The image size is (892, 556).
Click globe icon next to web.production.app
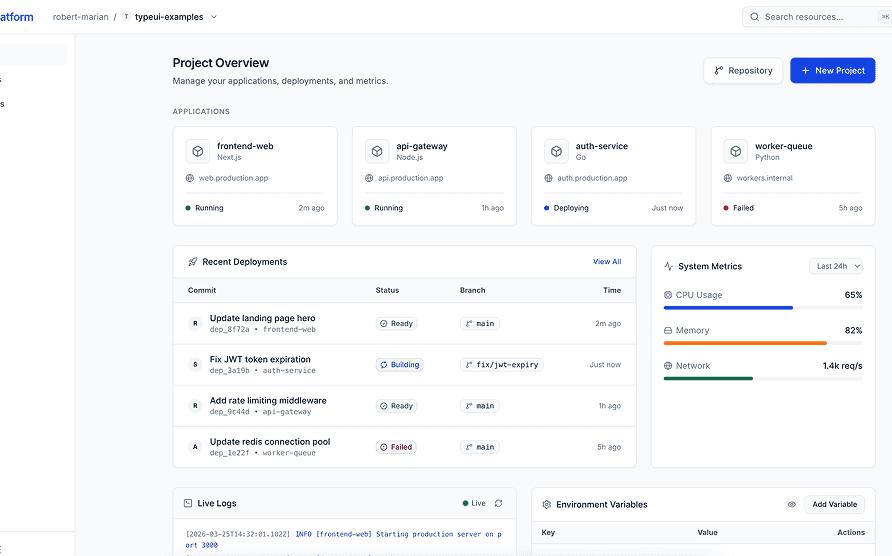pyautogui.click(x=190, y=178)
